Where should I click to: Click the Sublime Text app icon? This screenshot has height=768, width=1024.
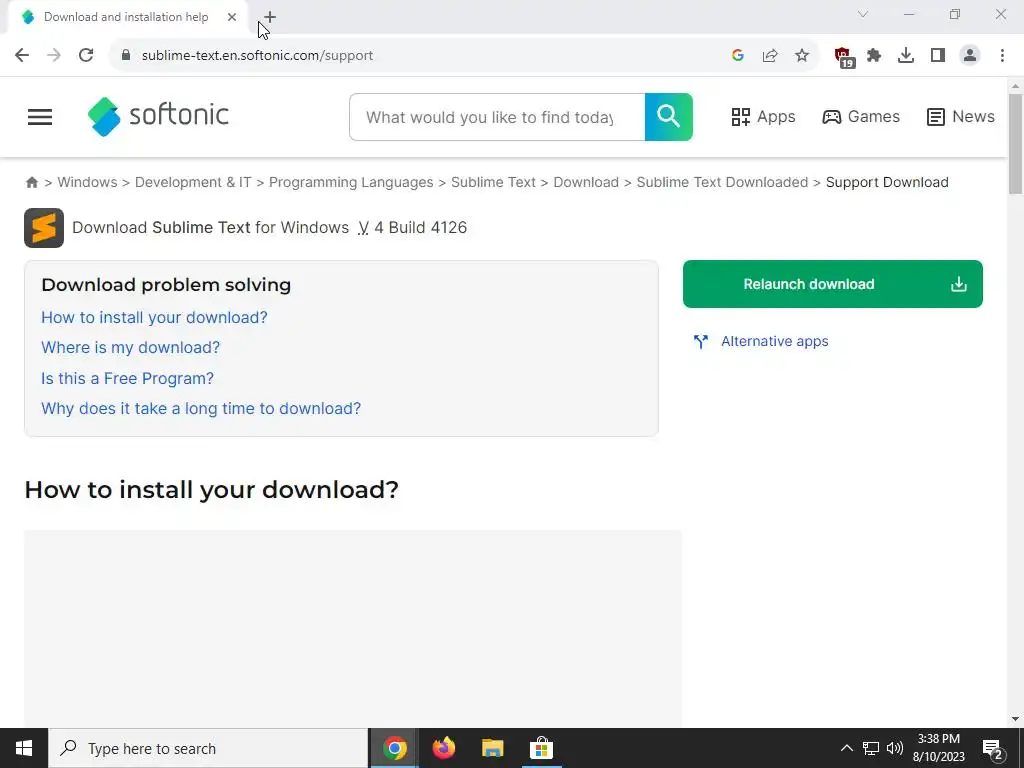[44, 228]
